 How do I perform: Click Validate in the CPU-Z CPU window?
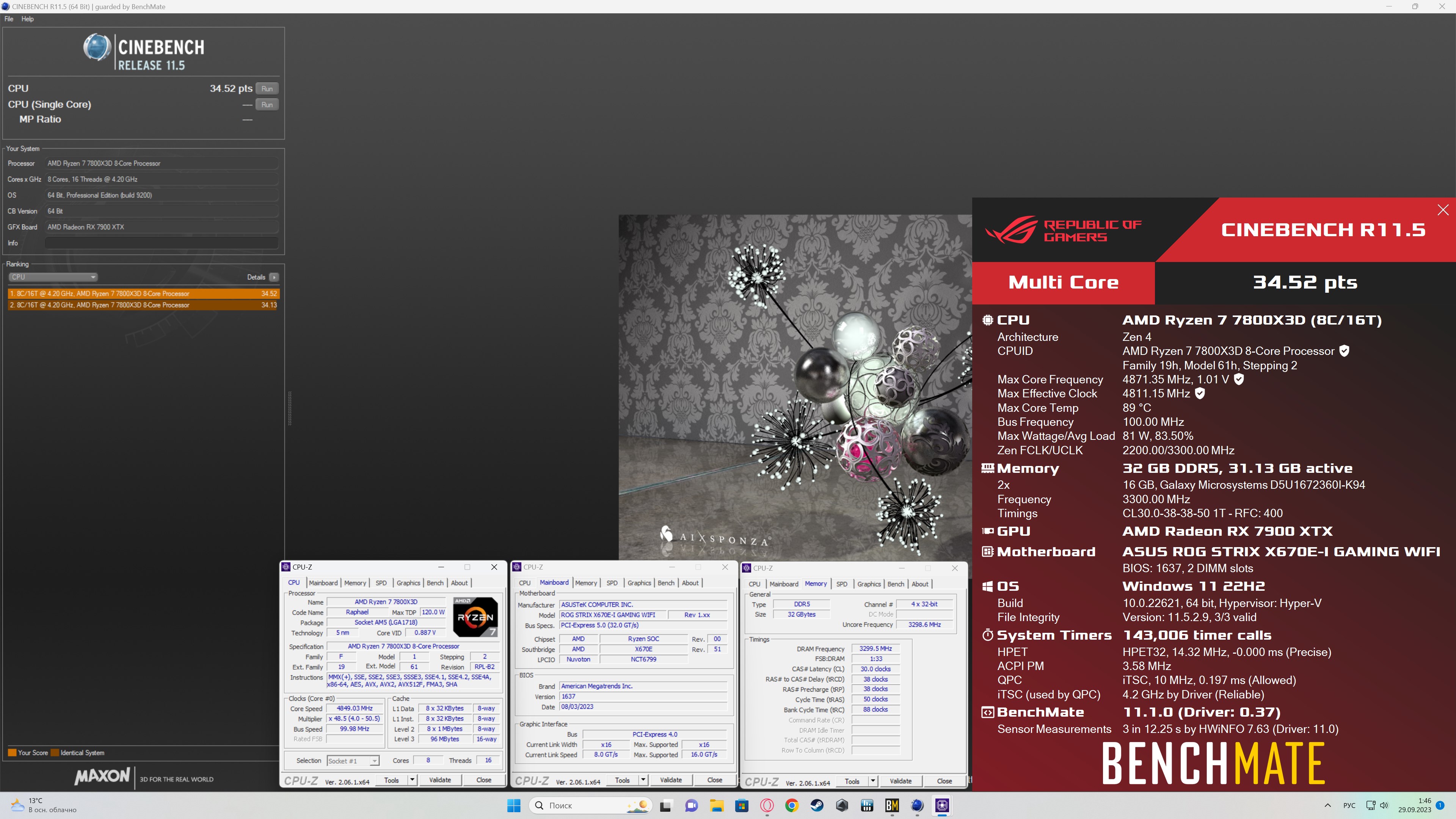tap(440, 780)
